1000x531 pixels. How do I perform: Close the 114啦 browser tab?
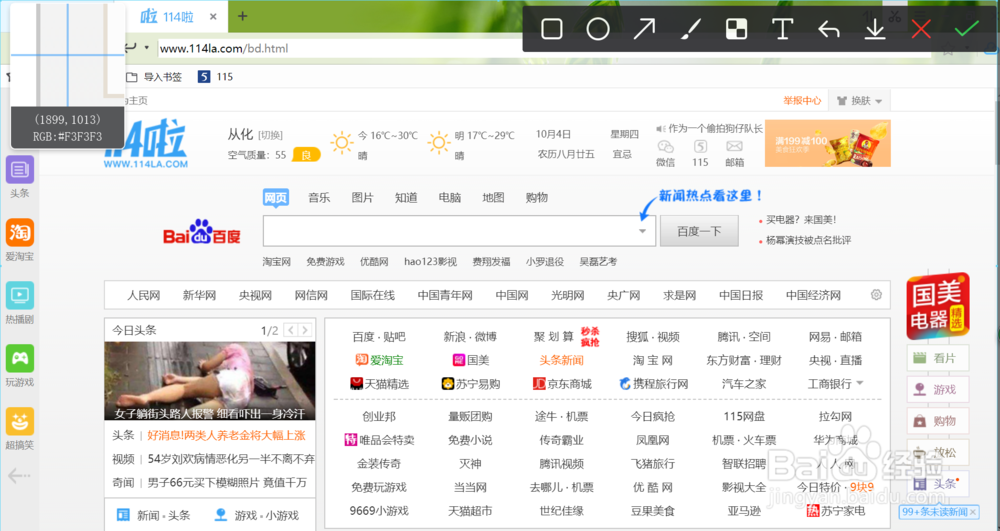tap(213, 17)
